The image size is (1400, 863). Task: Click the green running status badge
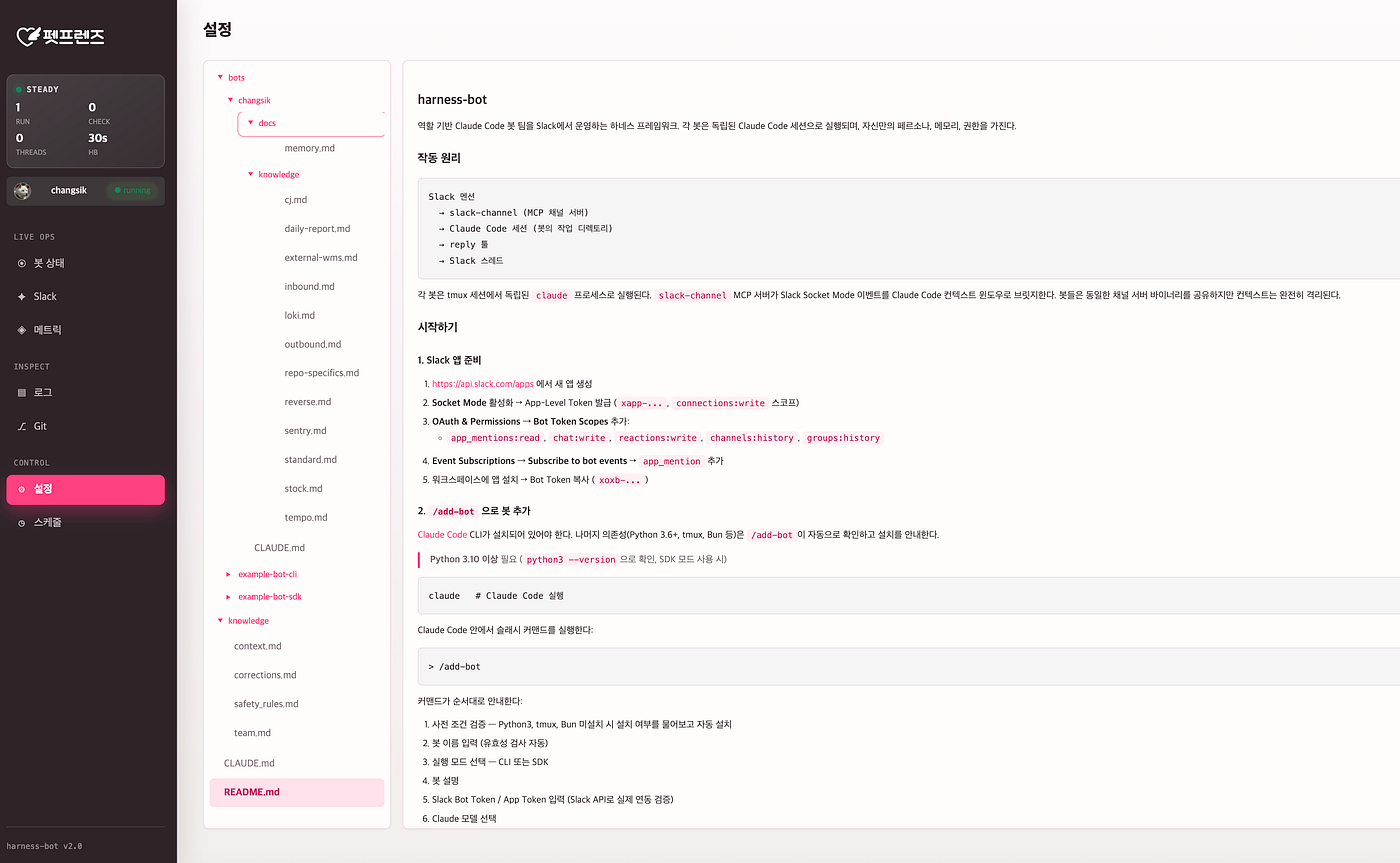[x=132, y=190]
